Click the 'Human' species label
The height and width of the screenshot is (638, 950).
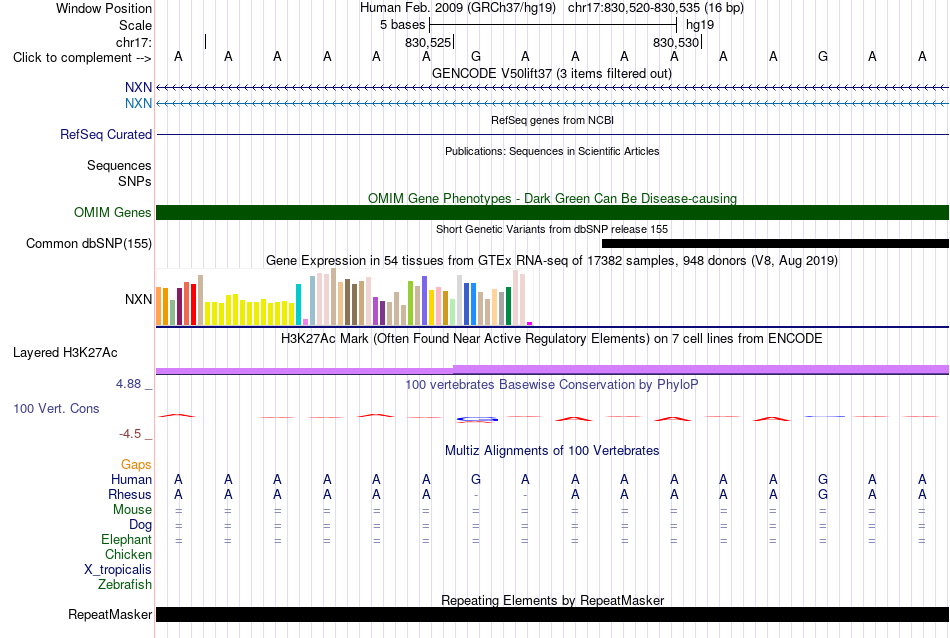(131, 479)
